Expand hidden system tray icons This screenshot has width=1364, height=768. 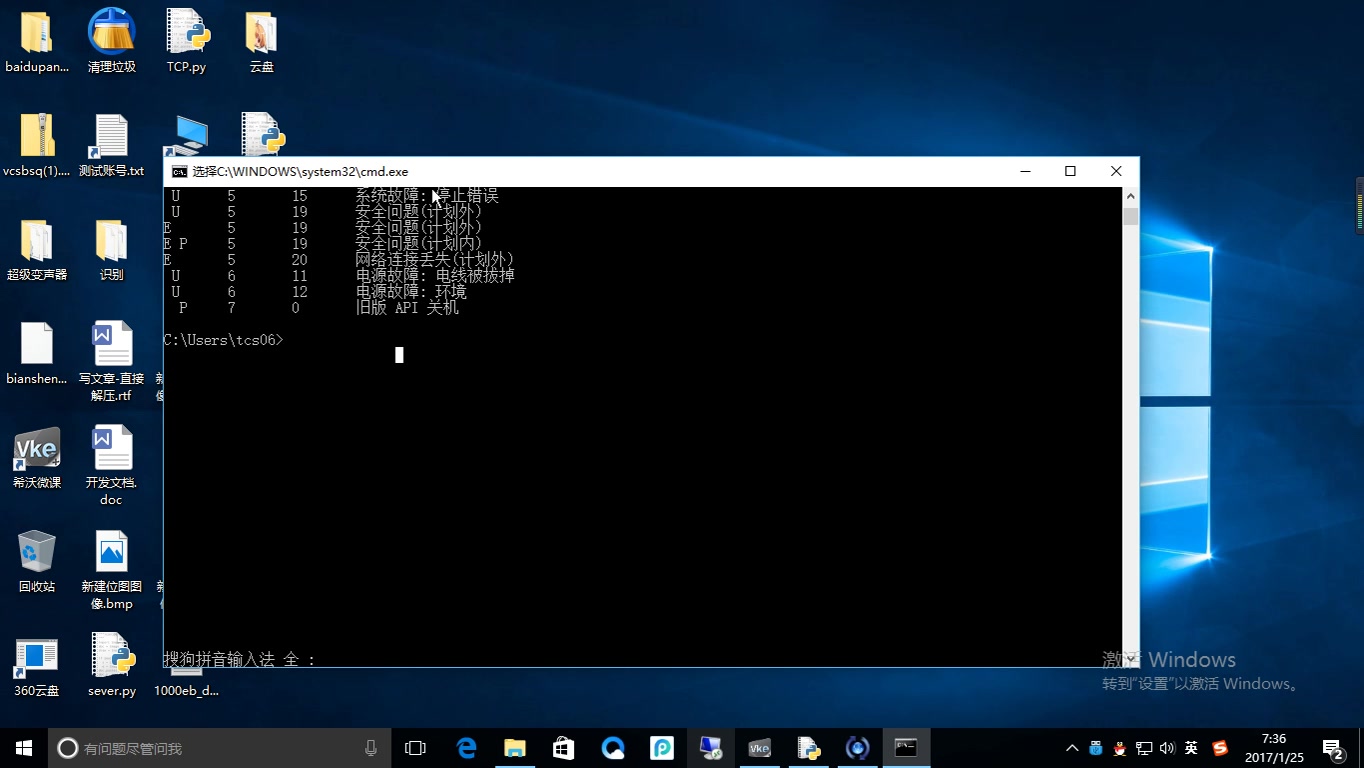1071,747
